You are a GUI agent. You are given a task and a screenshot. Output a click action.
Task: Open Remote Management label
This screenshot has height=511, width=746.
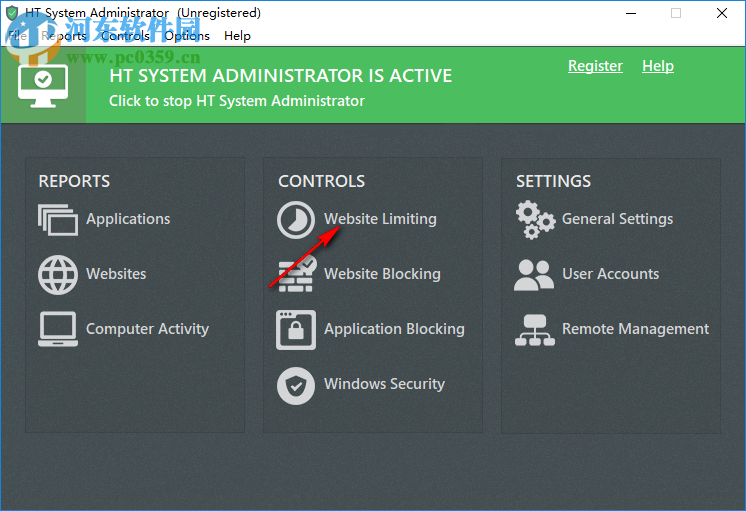(636, 329)
